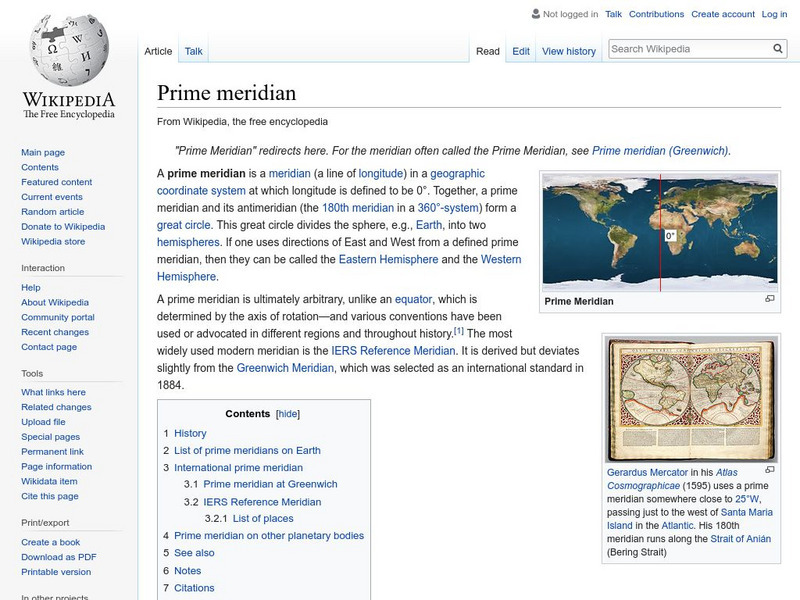Viewport: 800px width, 600px height.
Task: Enlarge the Mercator atlas image icon
Action: pyautogui.click(x=770, y=469)
